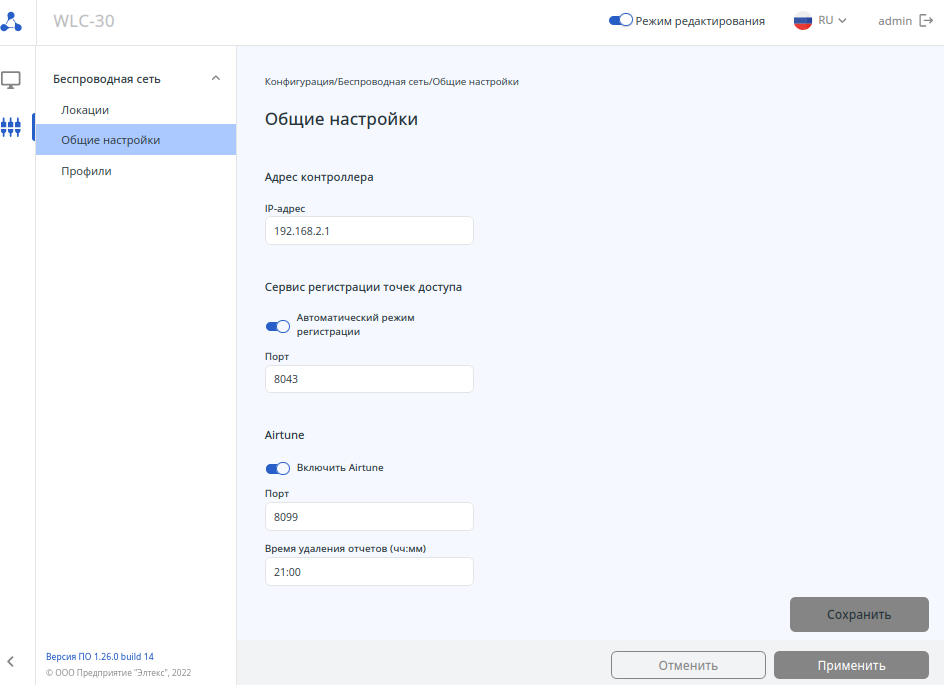
Task: Click the software version link
Action: pyautogui.click(x=100, y=657)
